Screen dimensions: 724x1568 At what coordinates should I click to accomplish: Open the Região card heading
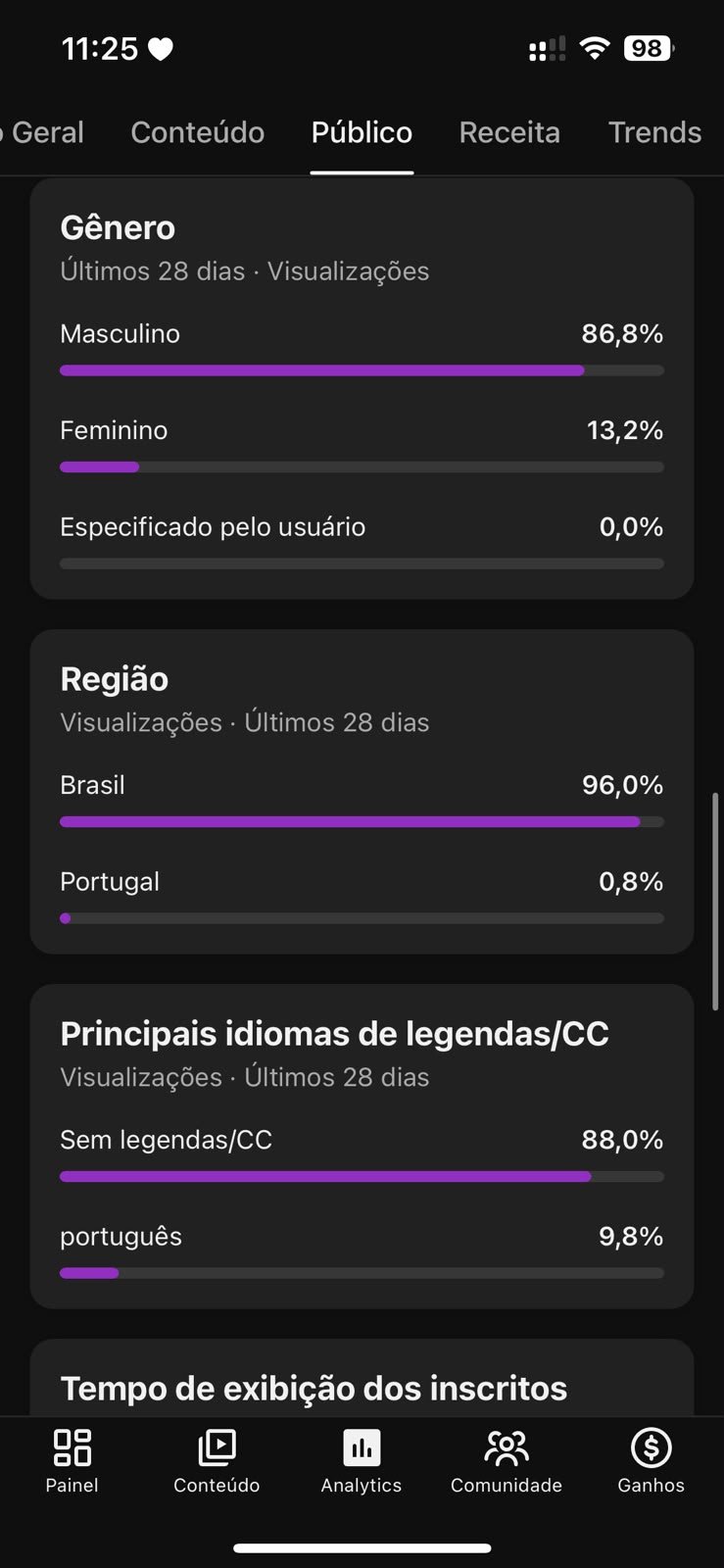[115, 678]
